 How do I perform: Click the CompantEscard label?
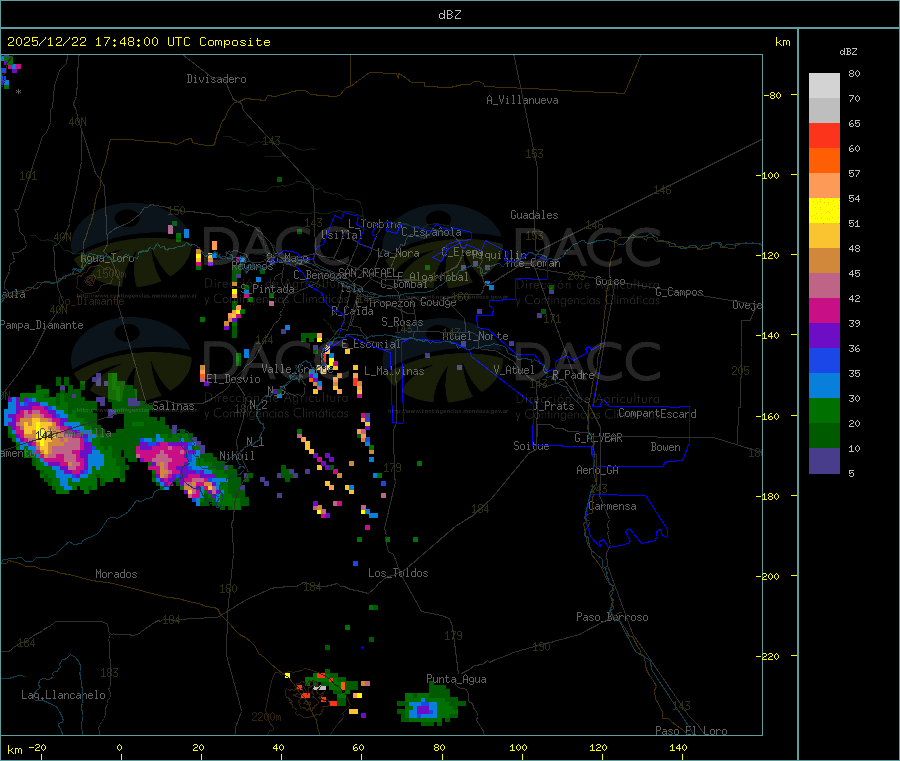coord(657,414)
